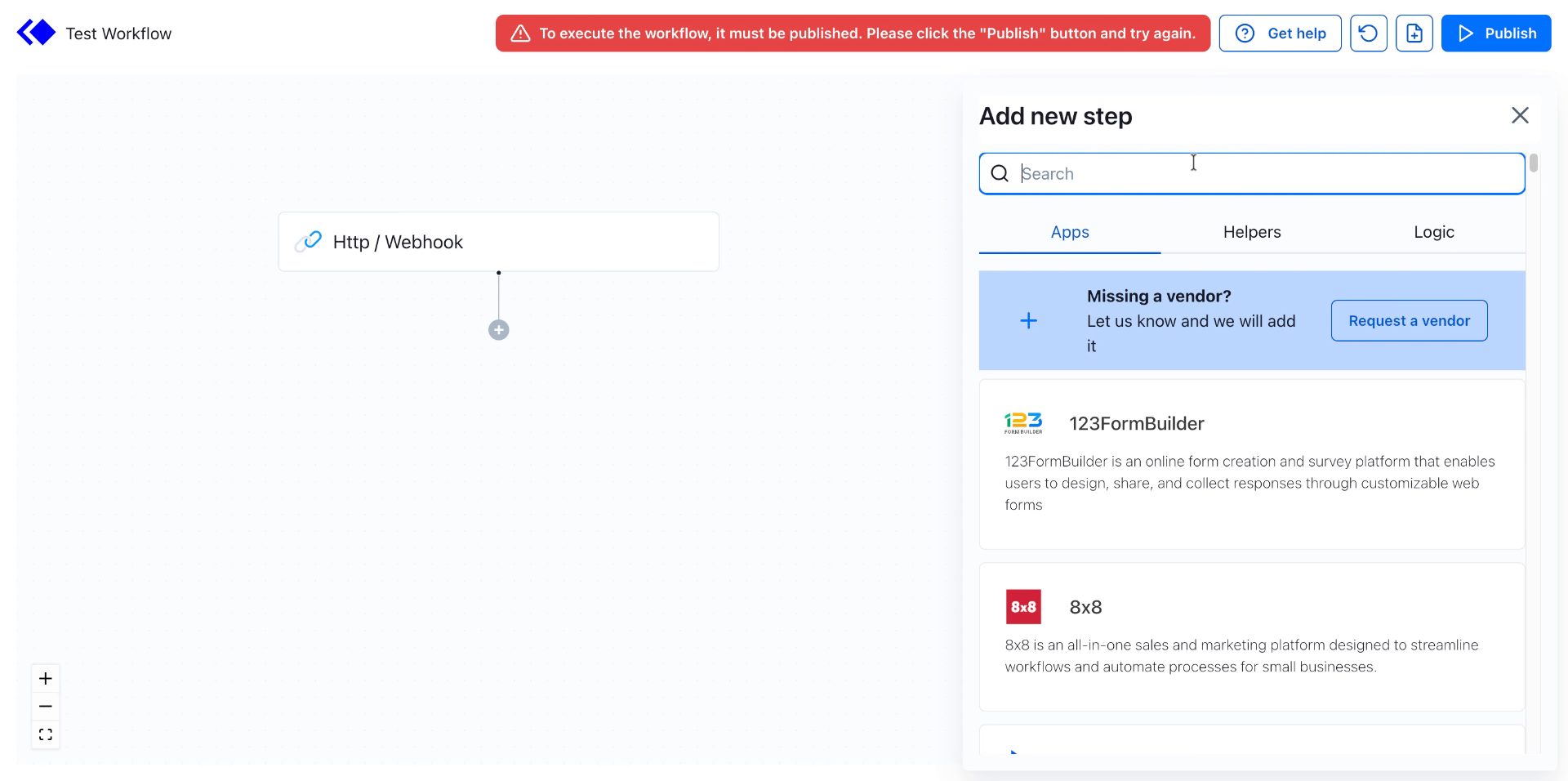This screenshot has height=781, width=1568.
Task: Zoom in on the canvas
Action: pos(45,678)
